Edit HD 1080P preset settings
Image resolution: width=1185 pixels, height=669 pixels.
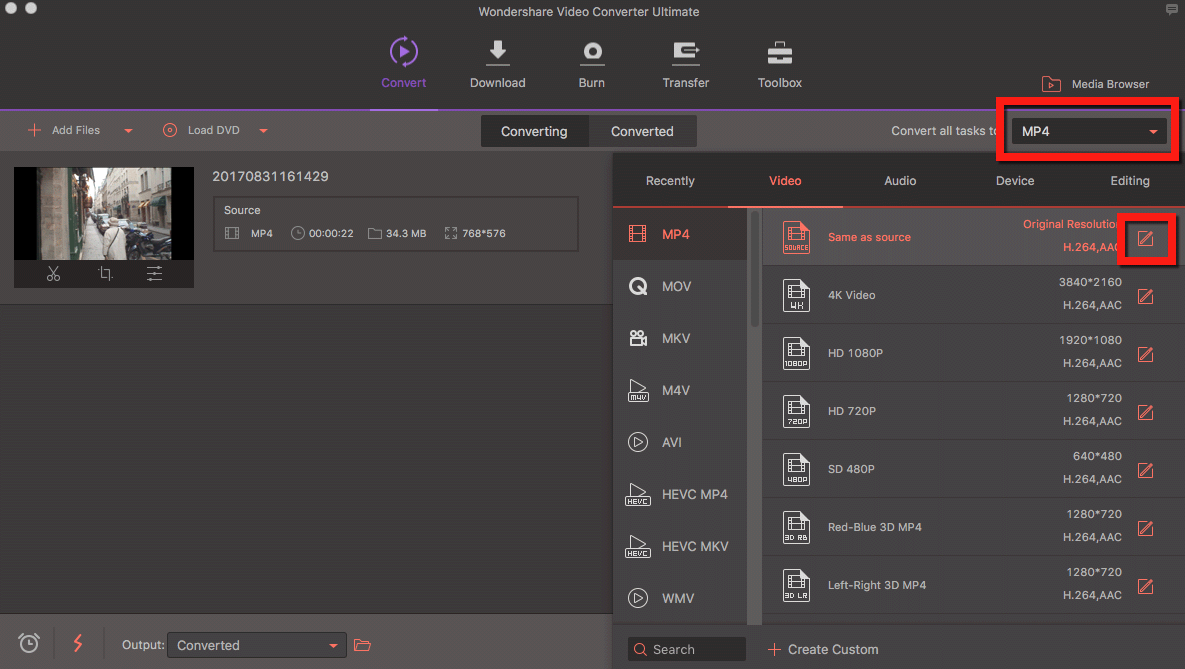(1146, 355)
